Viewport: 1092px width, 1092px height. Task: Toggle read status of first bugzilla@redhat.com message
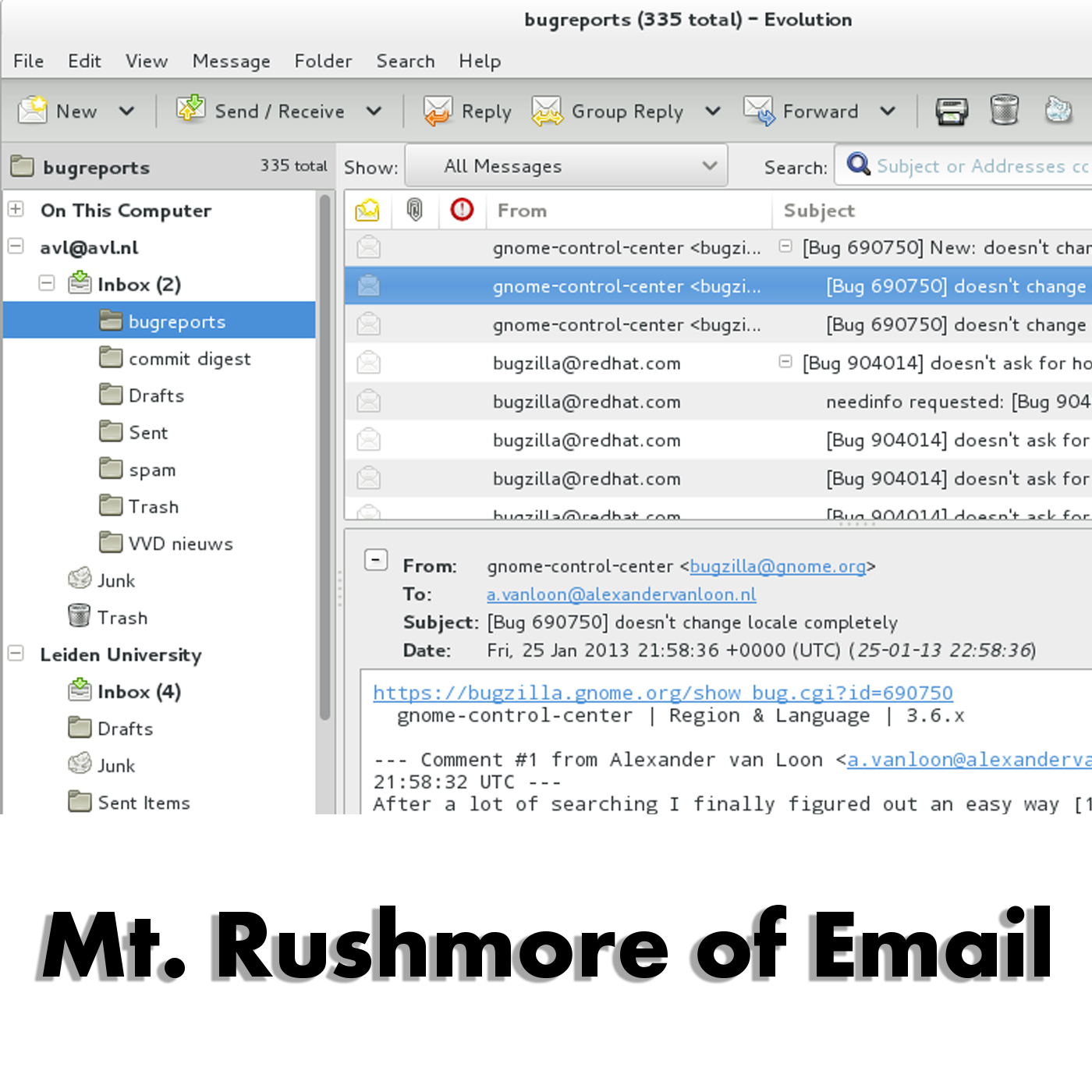point(369,363)
